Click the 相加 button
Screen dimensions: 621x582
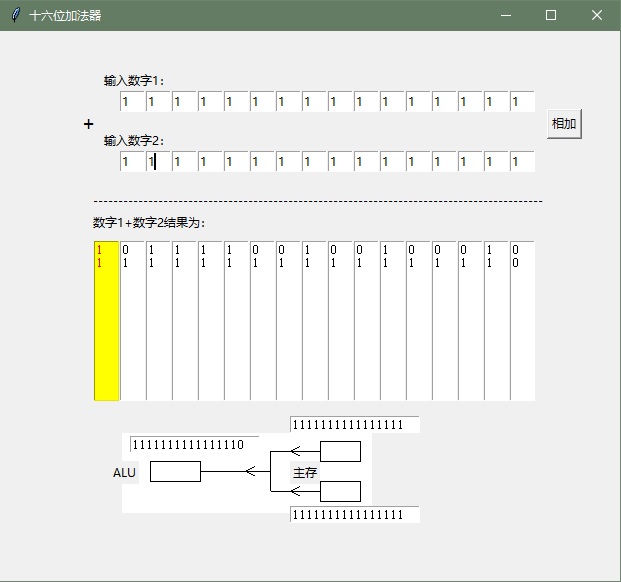point(564,124)
